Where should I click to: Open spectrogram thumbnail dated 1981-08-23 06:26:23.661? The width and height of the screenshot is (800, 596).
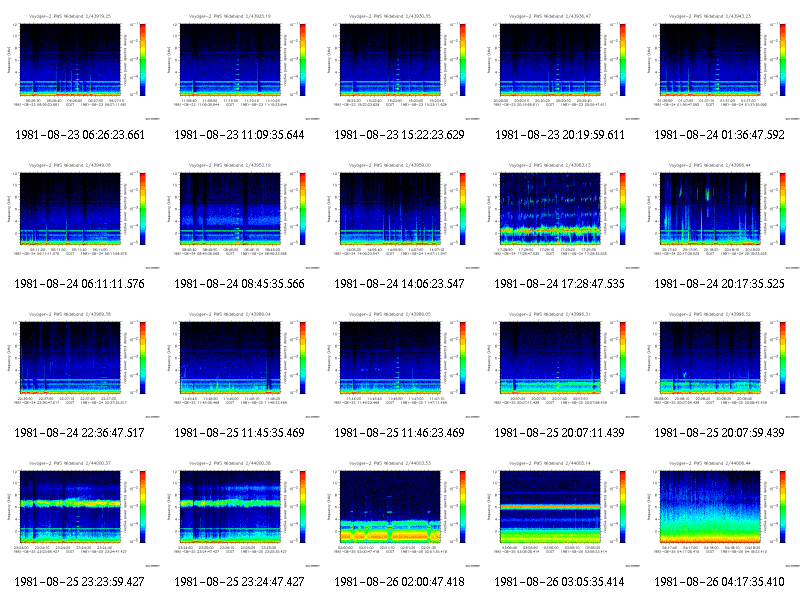(80, 66)
